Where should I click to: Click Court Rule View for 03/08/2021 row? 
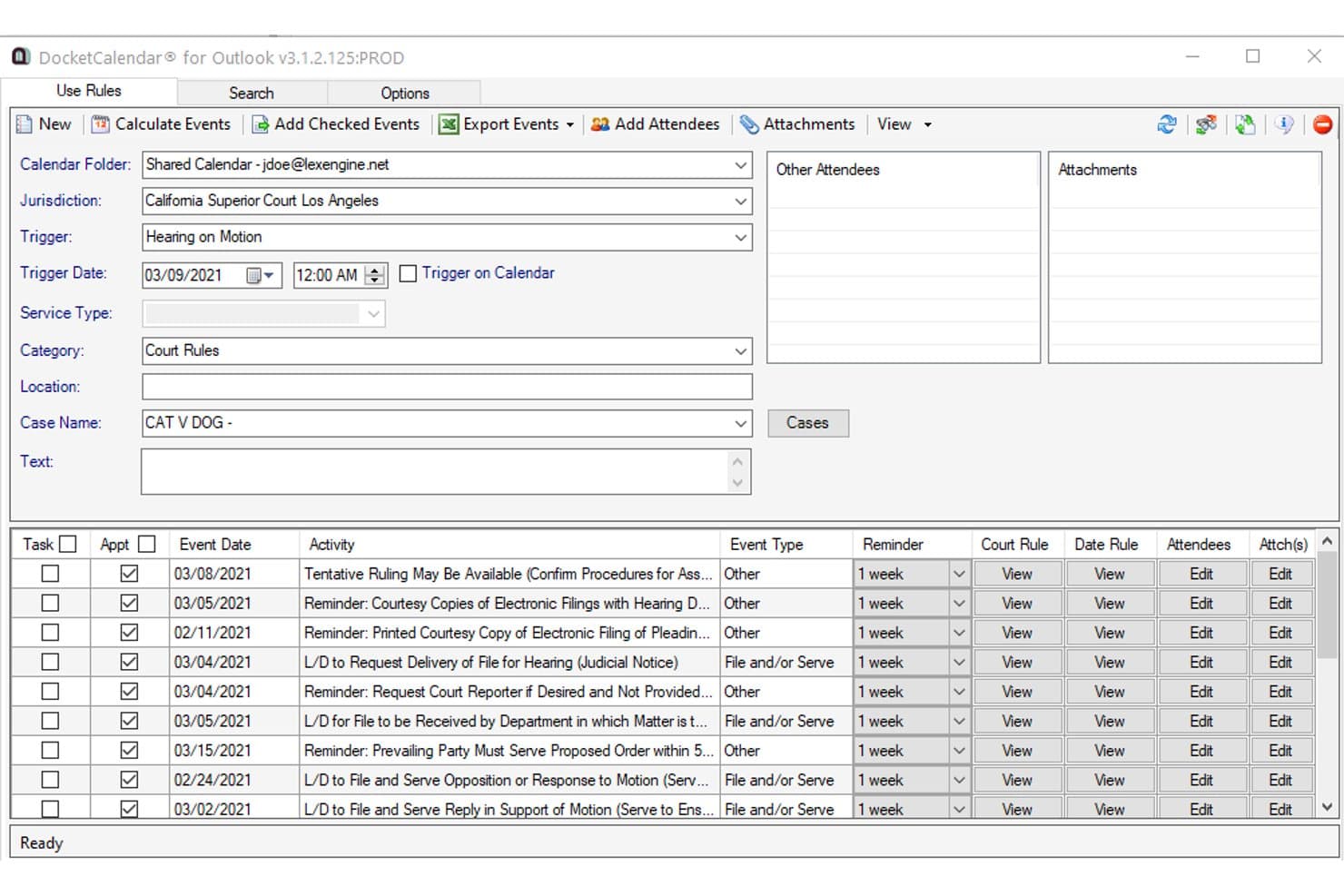1017,574
